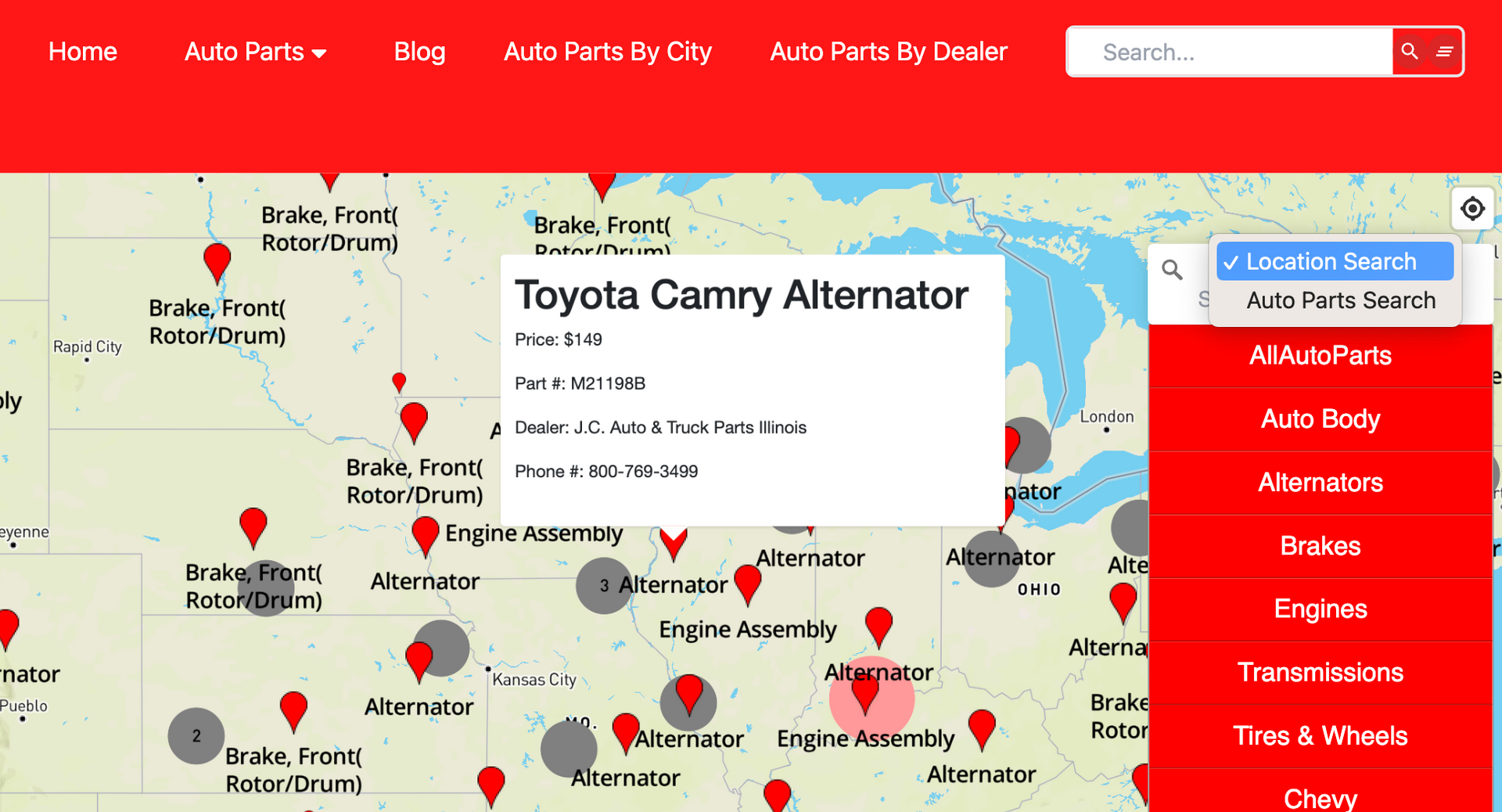Focus the Search... input field
Image resolution: width=1502 pixels, height=812 pixels.
tap(1231, 52)
